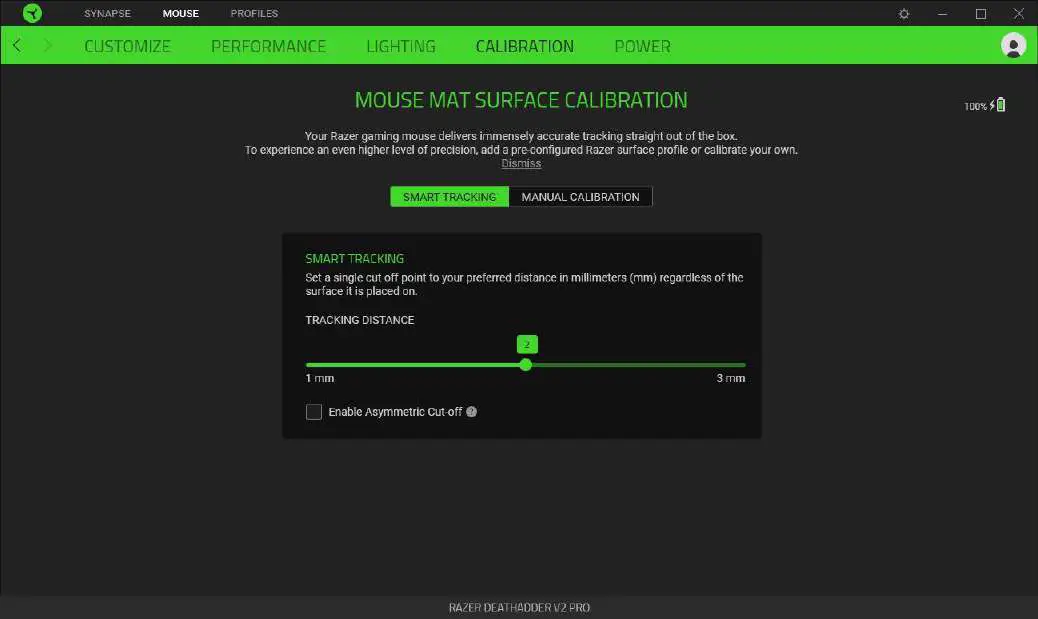Dismiss the calibration info message
The image size is (1038, 619).
521,164
